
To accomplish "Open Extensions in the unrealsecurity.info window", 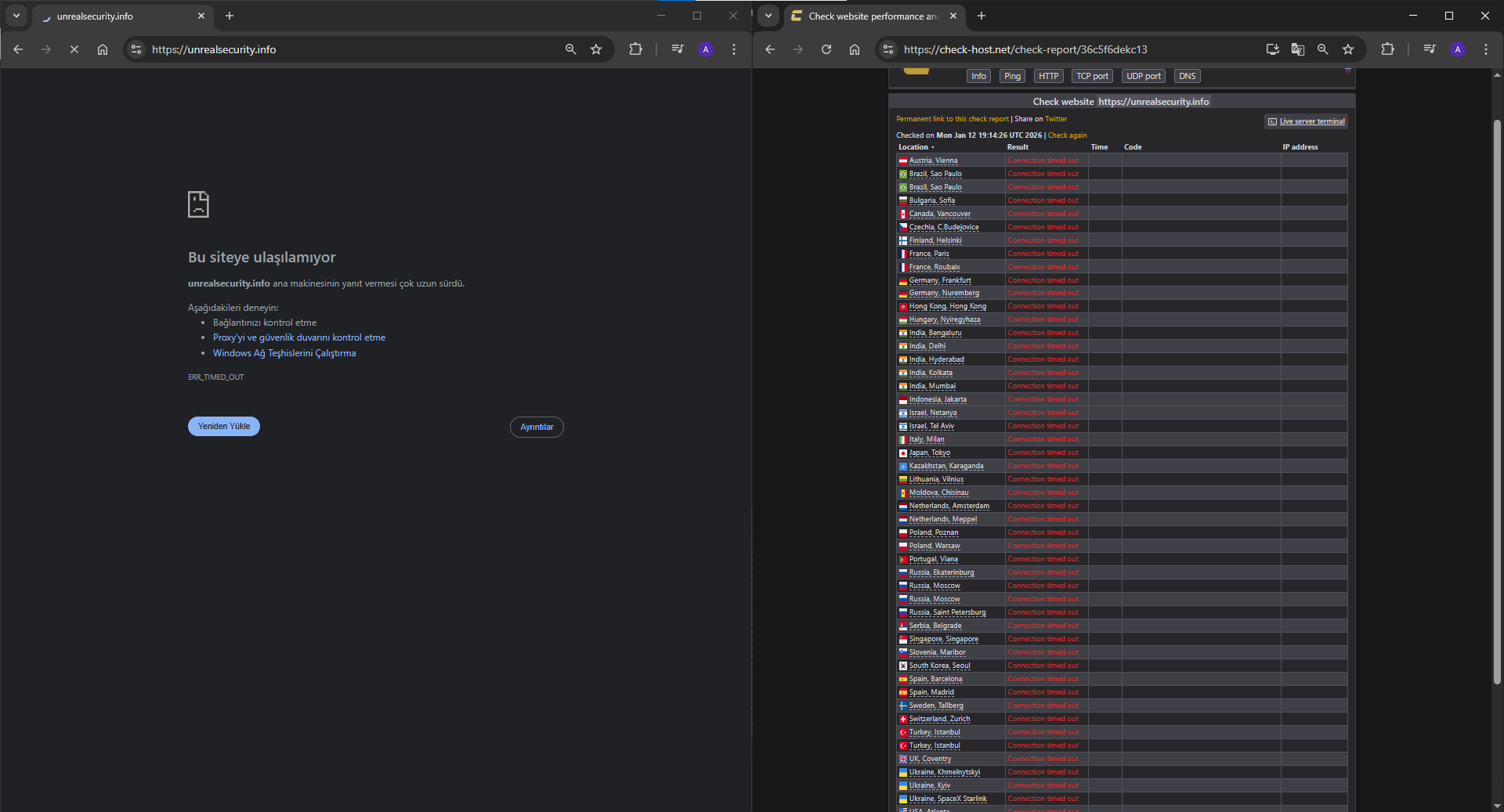I will click(x=635, y=49).
